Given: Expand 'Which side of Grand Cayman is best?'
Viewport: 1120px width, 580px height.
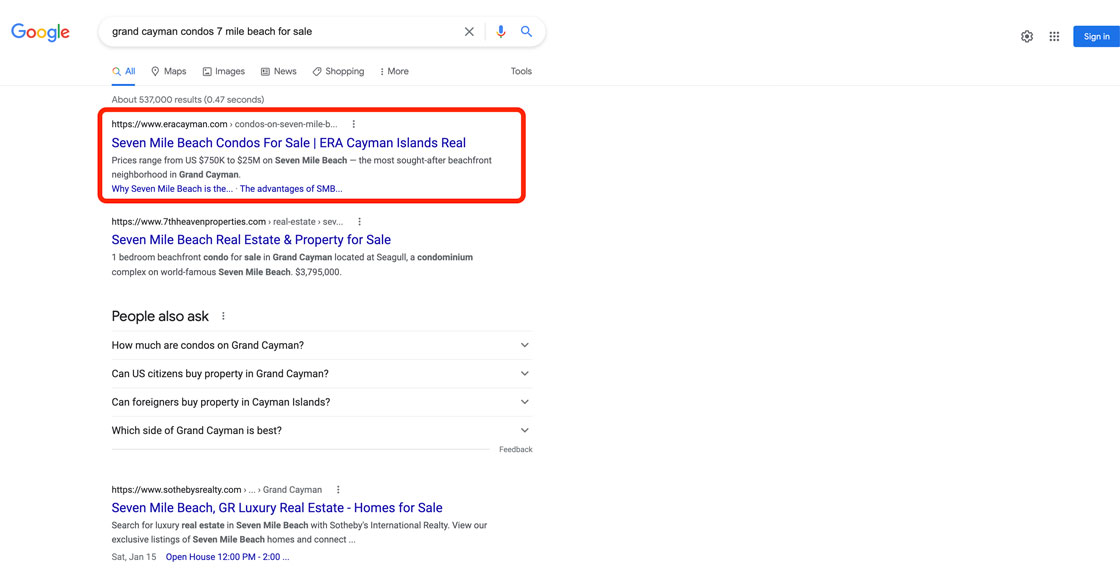Looking at the screenshot, I should coord(321,431).
